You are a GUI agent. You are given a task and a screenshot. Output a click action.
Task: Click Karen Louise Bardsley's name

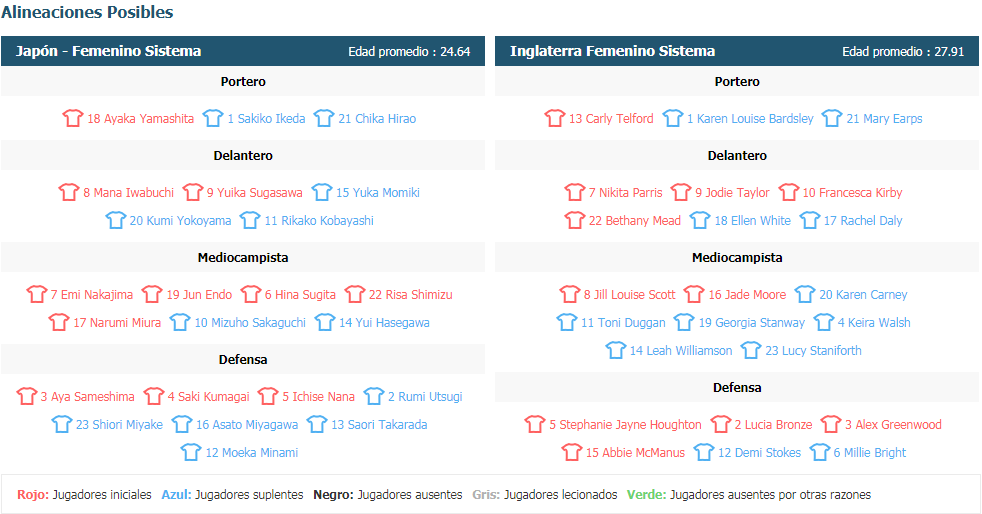coord(750,118)
